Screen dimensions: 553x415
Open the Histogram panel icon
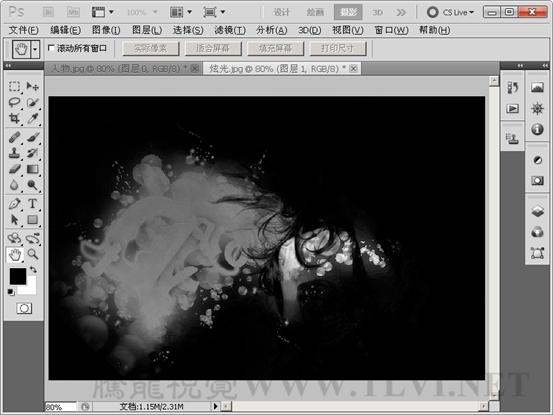coord(537,87)
